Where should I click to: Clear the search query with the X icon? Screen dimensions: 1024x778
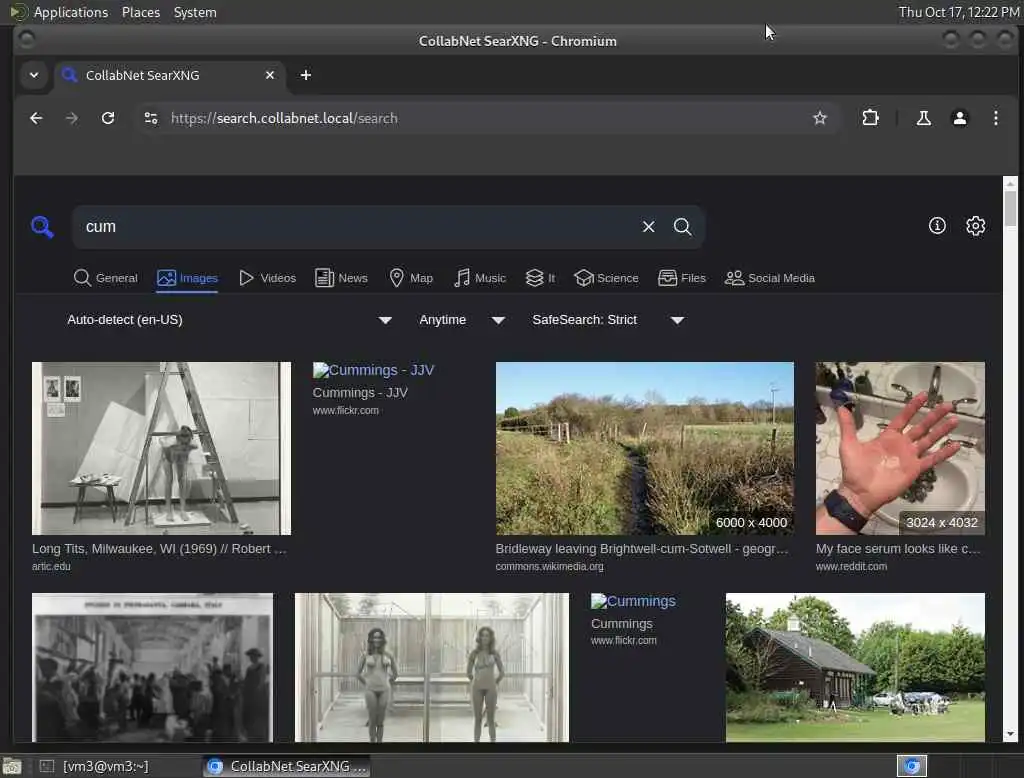tap(648, 227)
